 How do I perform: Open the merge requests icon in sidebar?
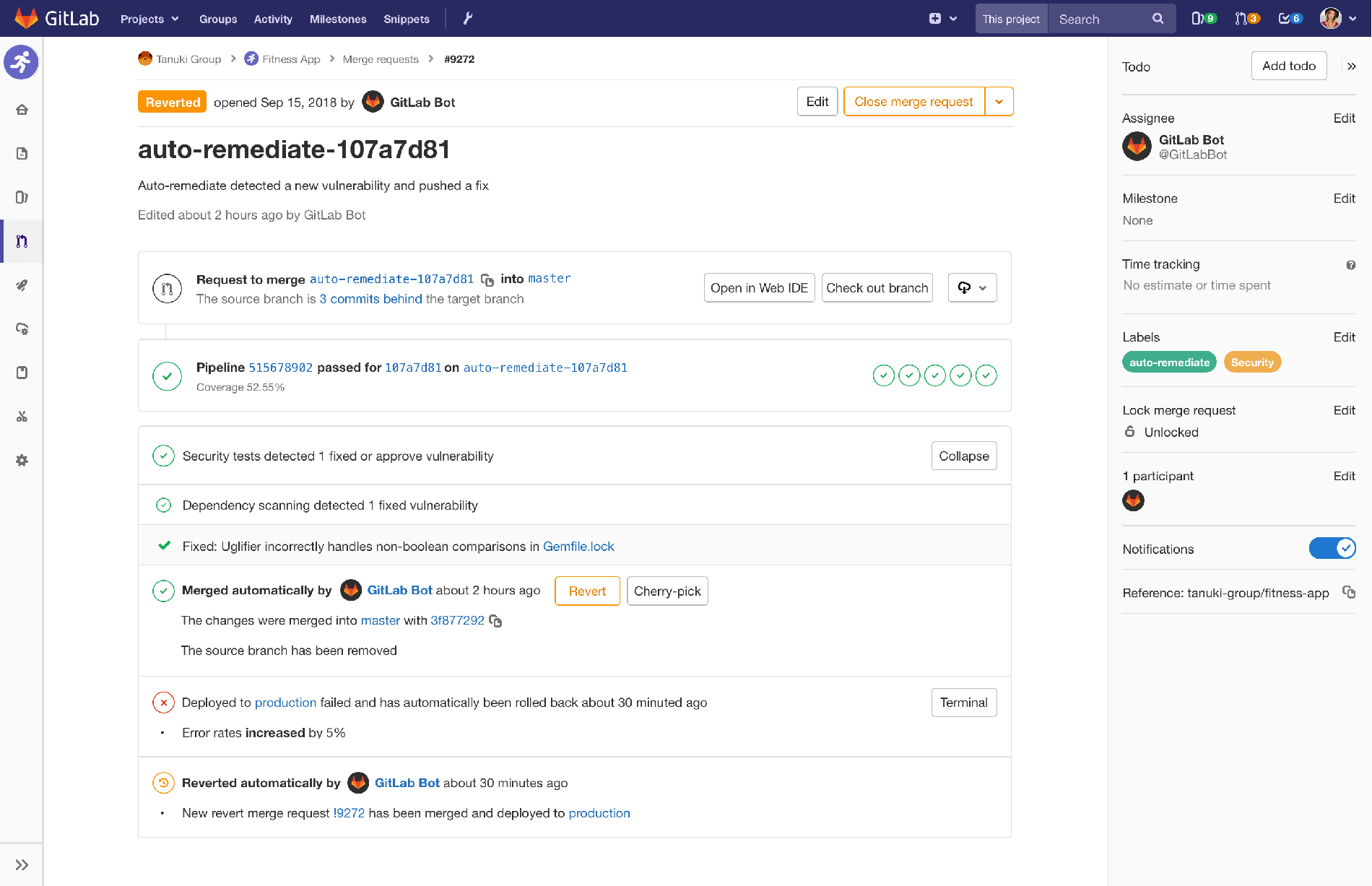click(x=22, y=241)
